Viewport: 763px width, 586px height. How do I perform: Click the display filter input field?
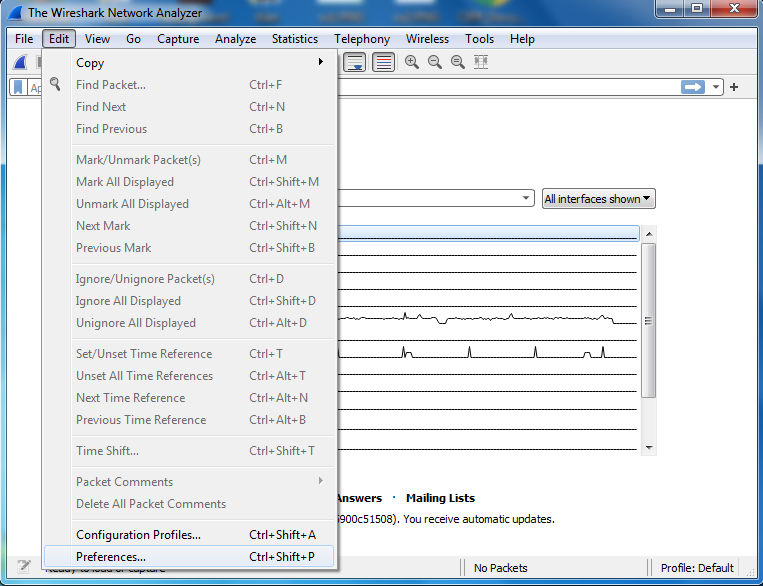click(x=509, y=87)
